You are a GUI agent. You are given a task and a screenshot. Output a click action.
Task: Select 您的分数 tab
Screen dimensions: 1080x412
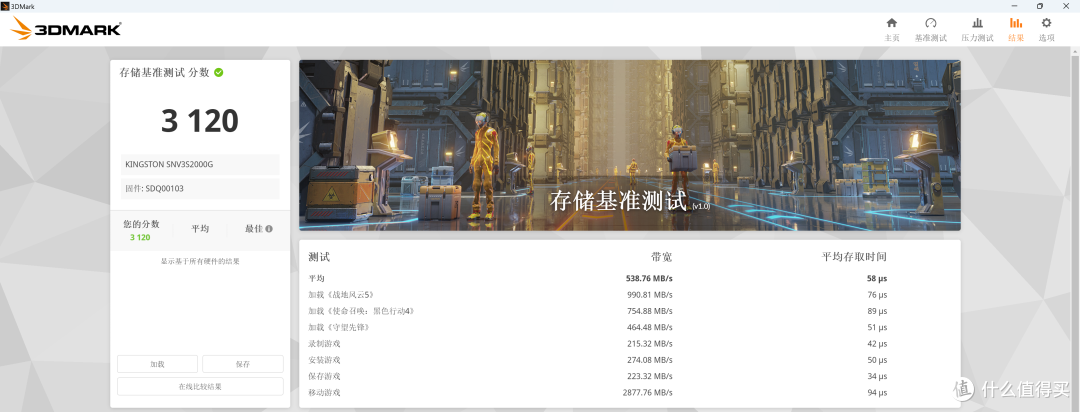pos(141,230)
